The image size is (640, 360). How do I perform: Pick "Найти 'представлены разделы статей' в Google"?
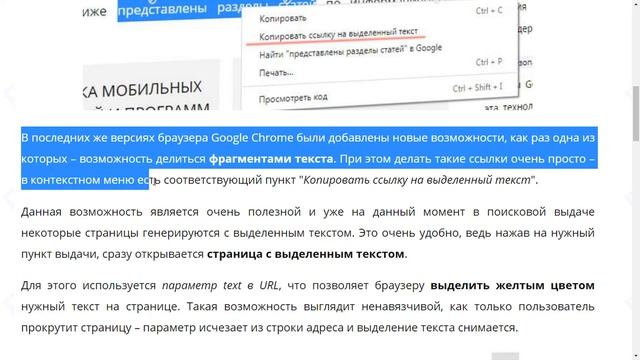tap(350, 51)
